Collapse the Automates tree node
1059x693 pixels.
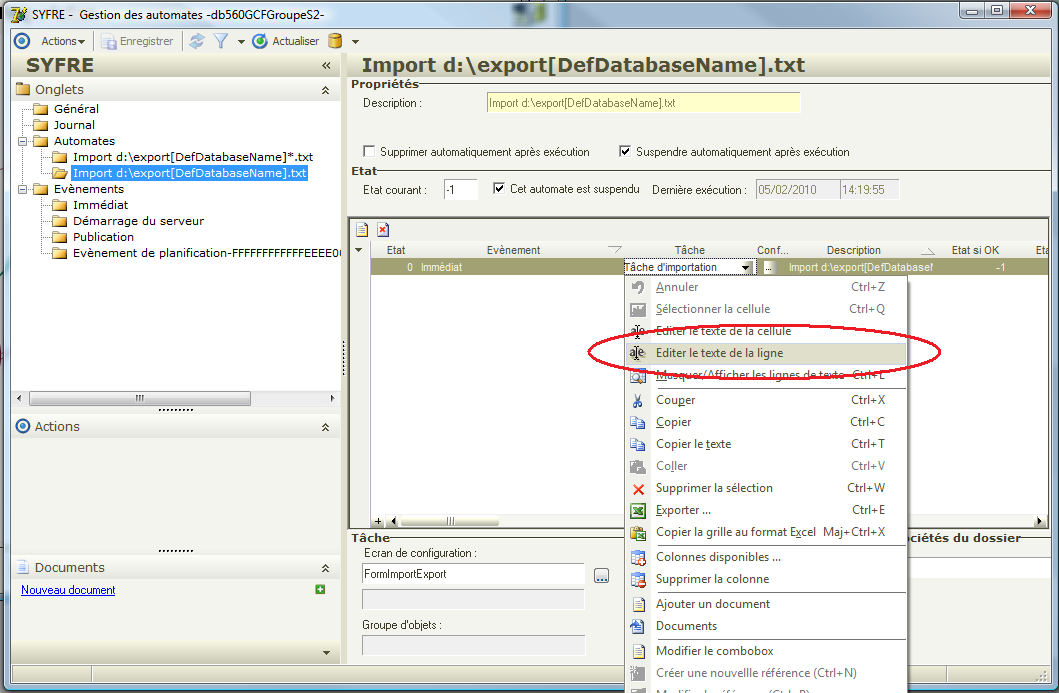coord(22,141)
